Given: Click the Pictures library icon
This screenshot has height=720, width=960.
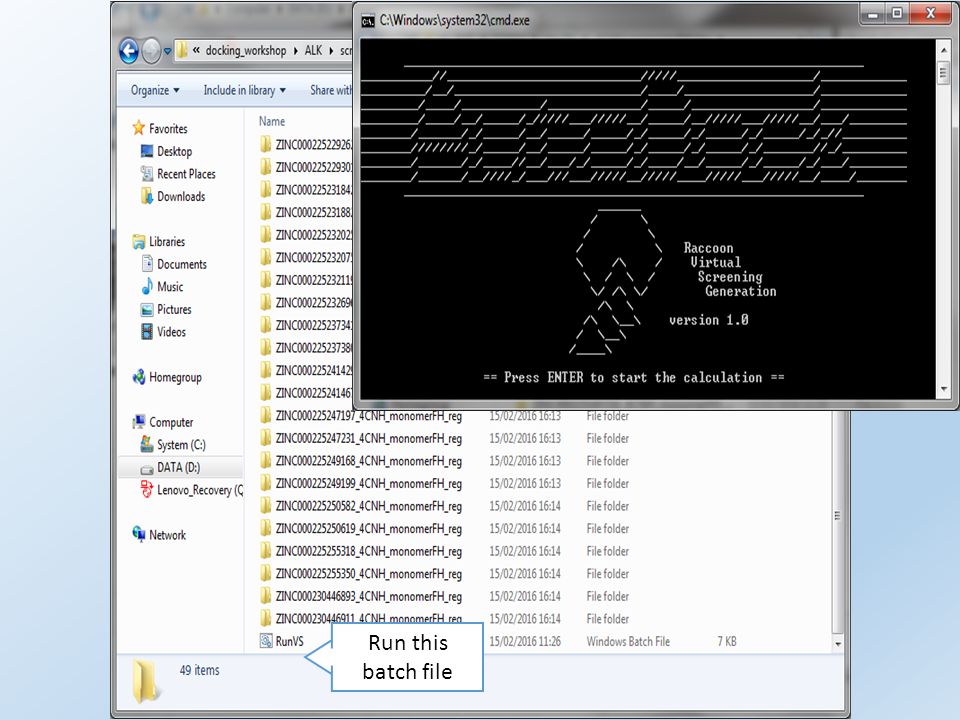Looking at the screenshot, I should 147,309.
